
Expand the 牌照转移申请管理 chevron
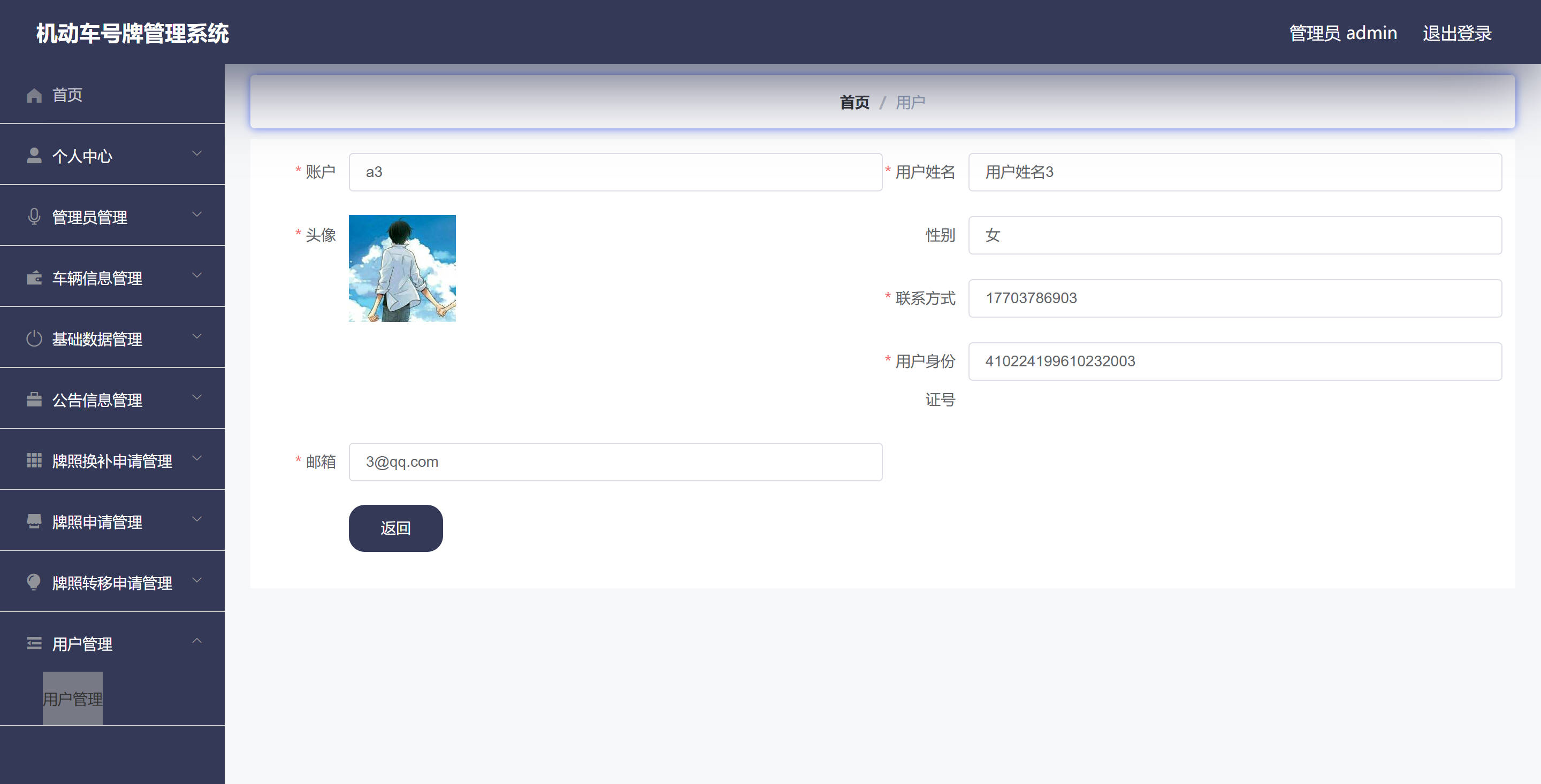[x=197, y=581]
